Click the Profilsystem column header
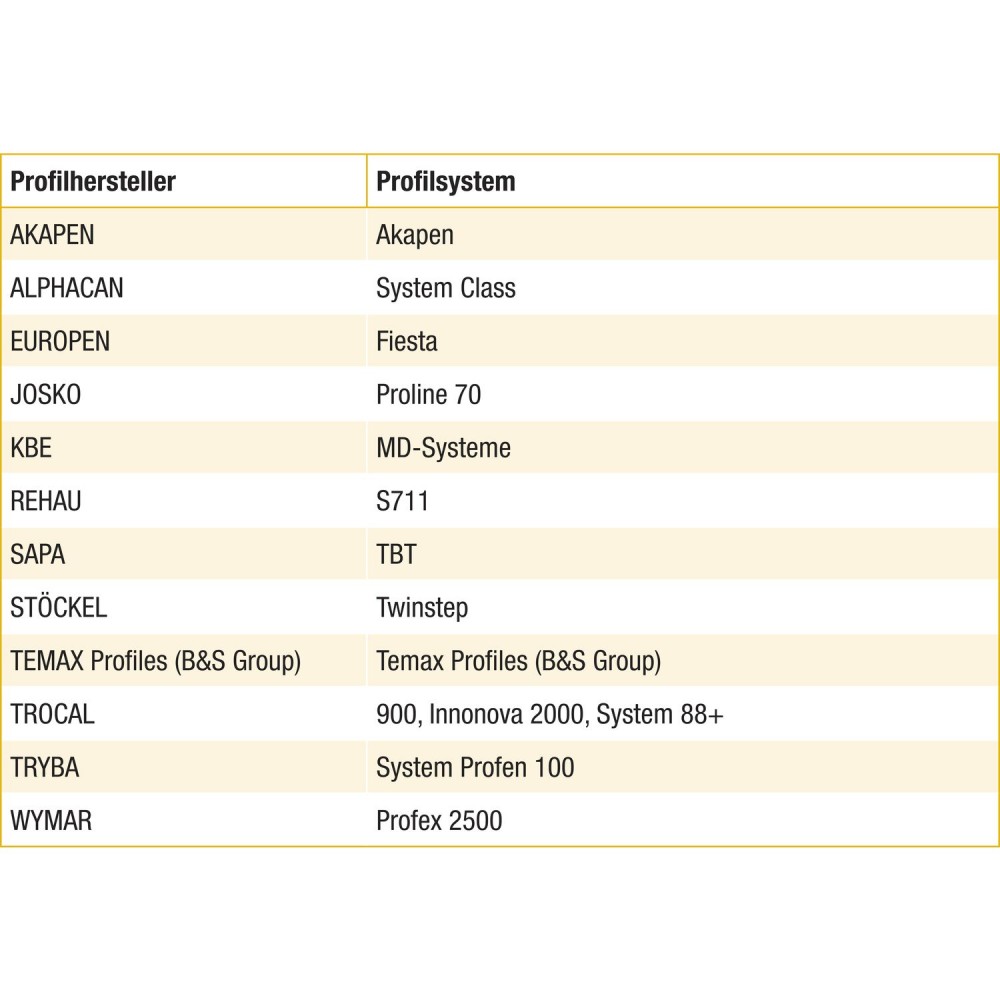 coord(446,182)
